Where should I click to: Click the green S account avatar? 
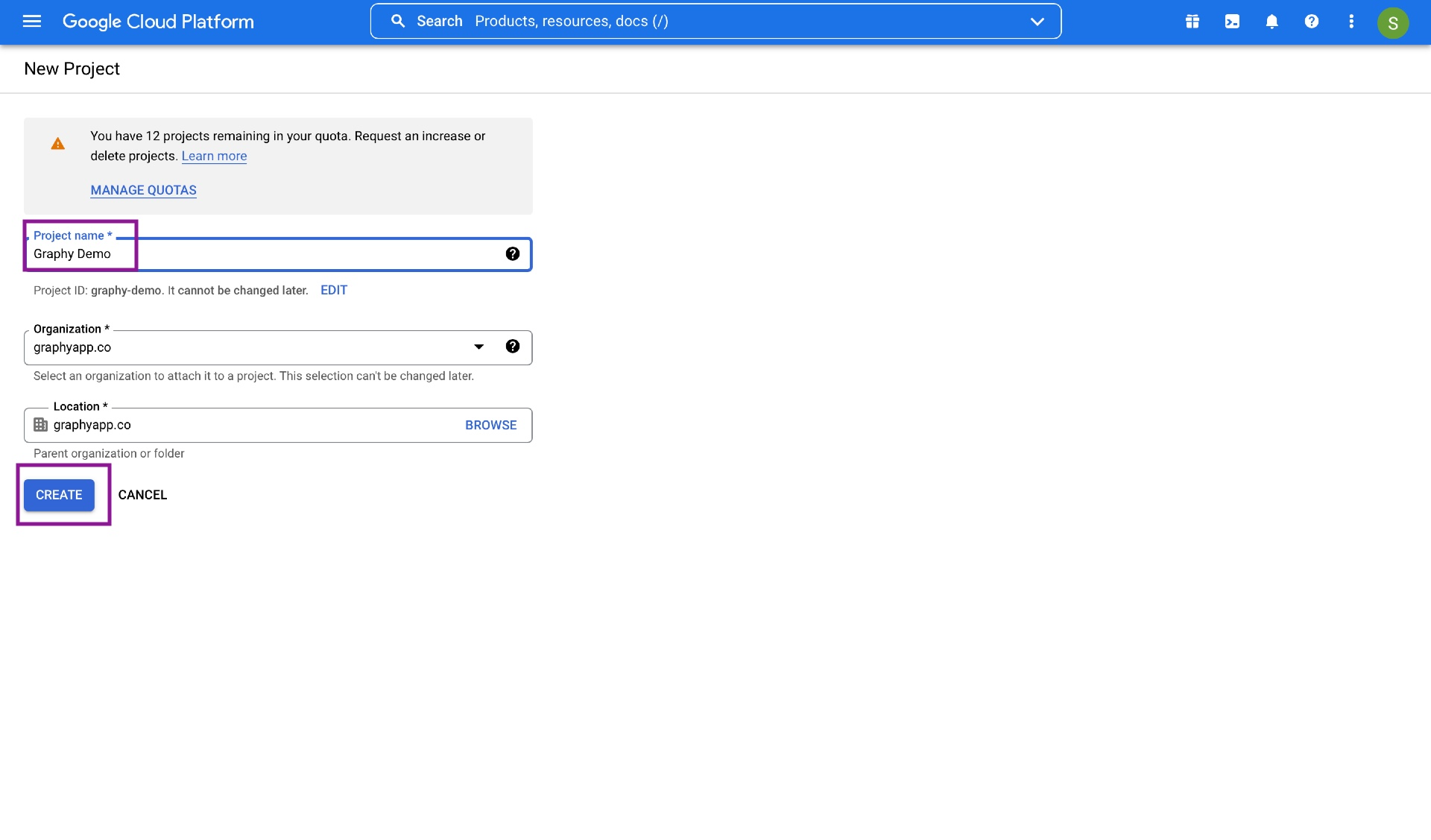pos(1392,22)
